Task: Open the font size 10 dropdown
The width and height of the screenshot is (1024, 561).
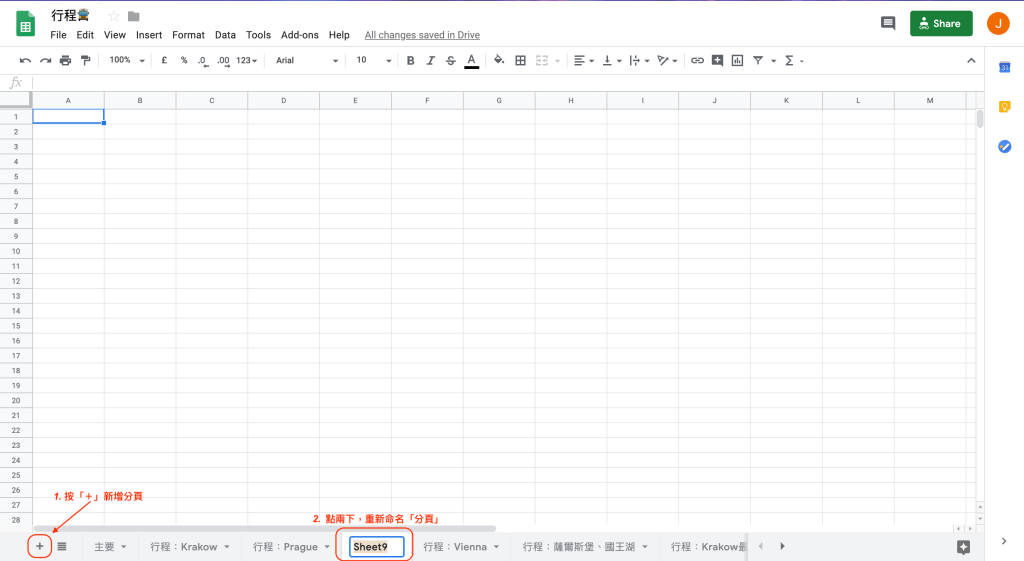Action: [x=373, y=61]
